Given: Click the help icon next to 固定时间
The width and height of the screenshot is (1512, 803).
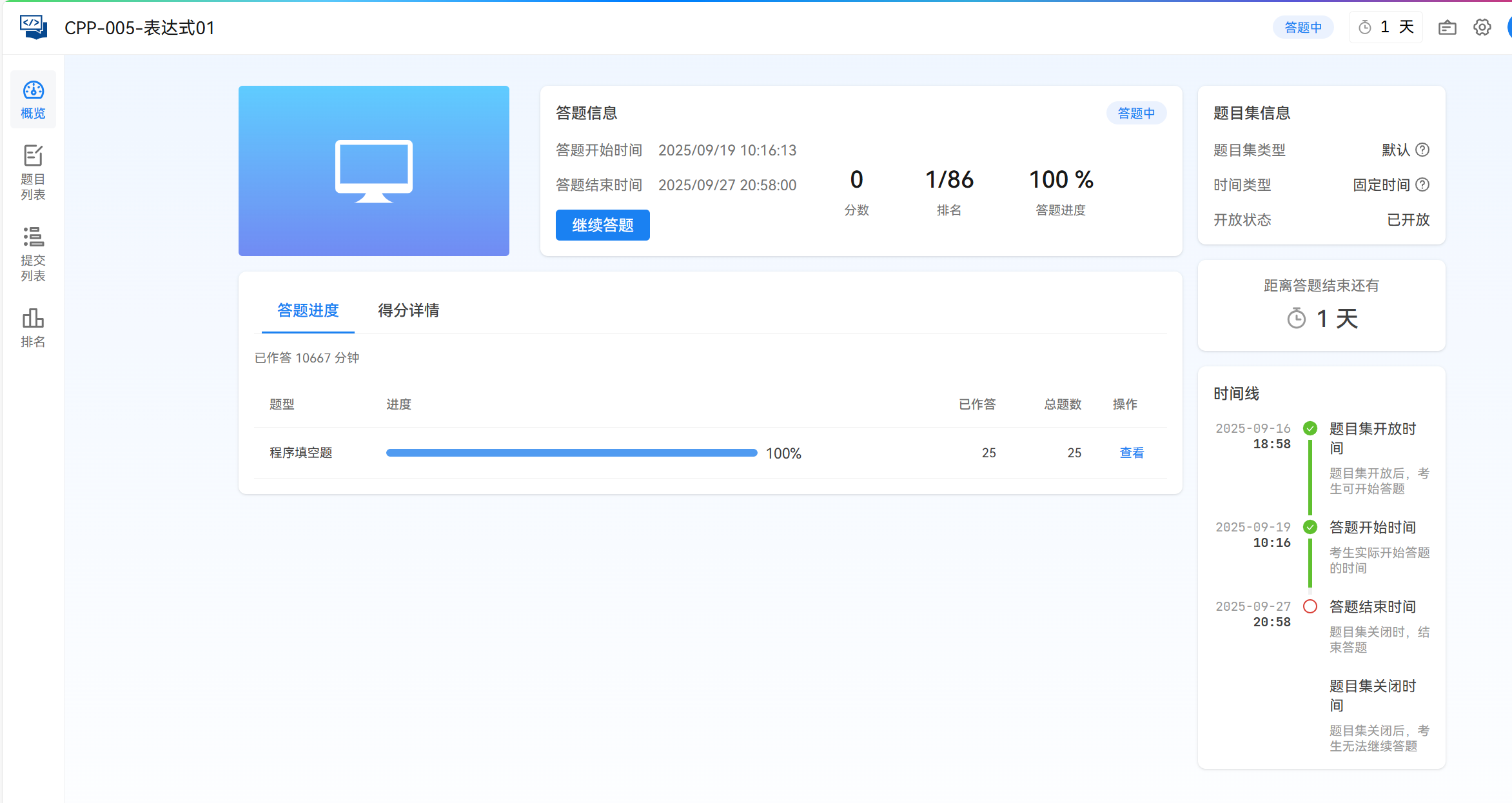Looking at the screenshot, I should tap(1422, 185).
